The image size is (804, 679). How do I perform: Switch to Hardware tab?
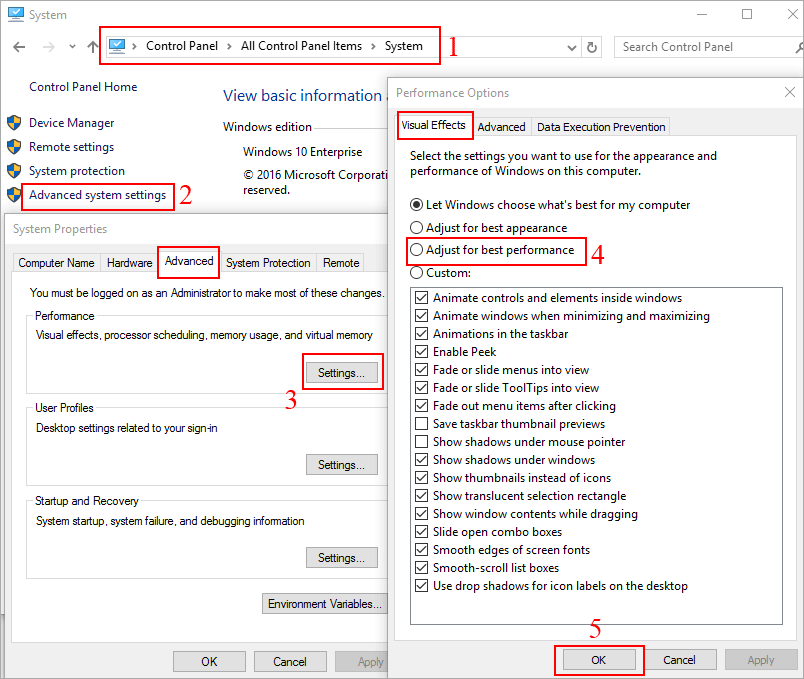click(x=130, y=263)
